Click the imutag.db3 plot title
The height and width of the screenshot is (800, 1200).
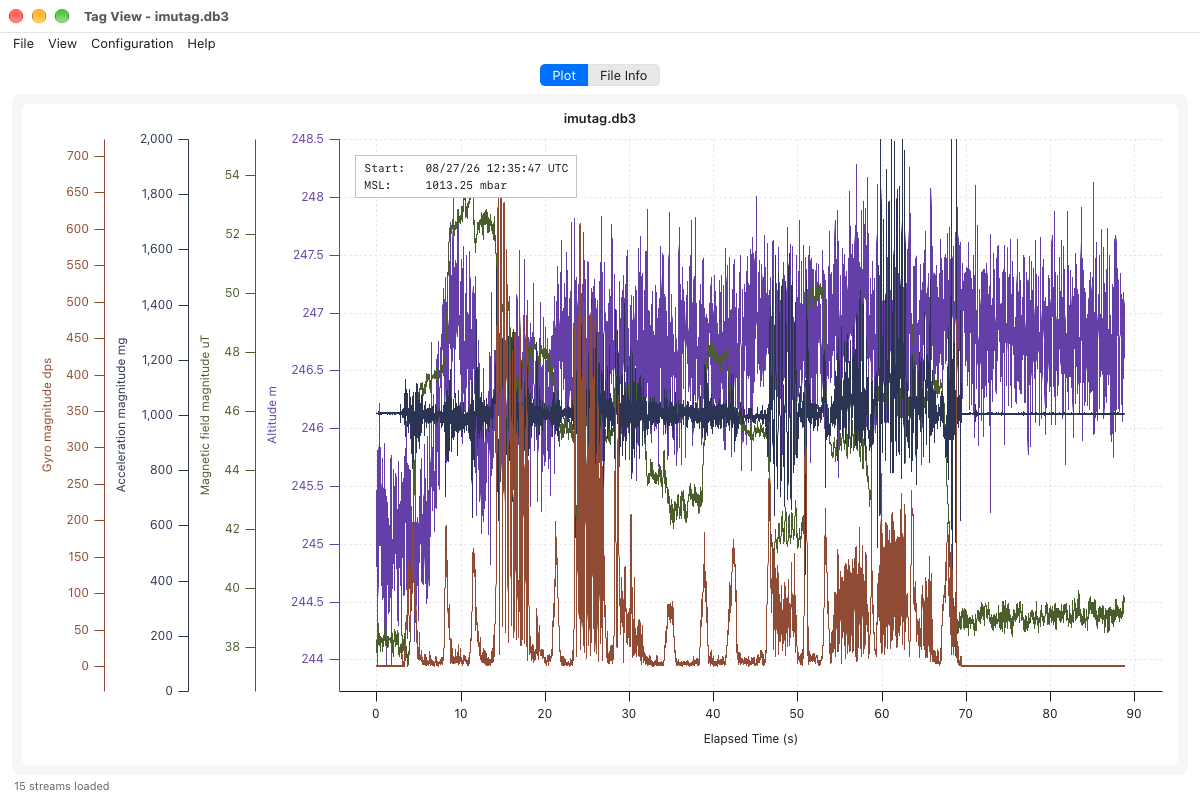tap(600, 118)
